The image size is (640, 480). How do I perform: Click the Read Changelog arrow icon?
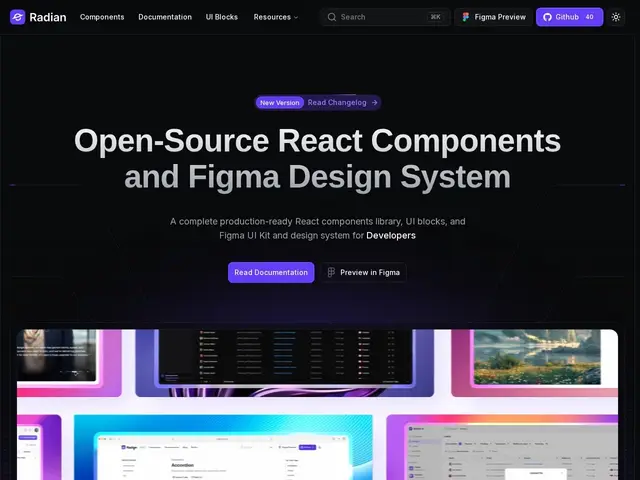tap(374, 103)
